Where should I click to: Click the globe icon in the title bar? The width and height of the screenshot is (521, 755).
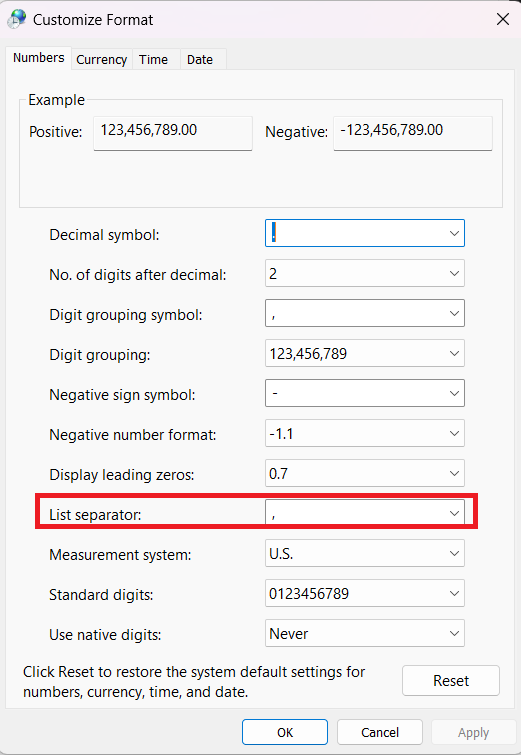tap(17, 19)
